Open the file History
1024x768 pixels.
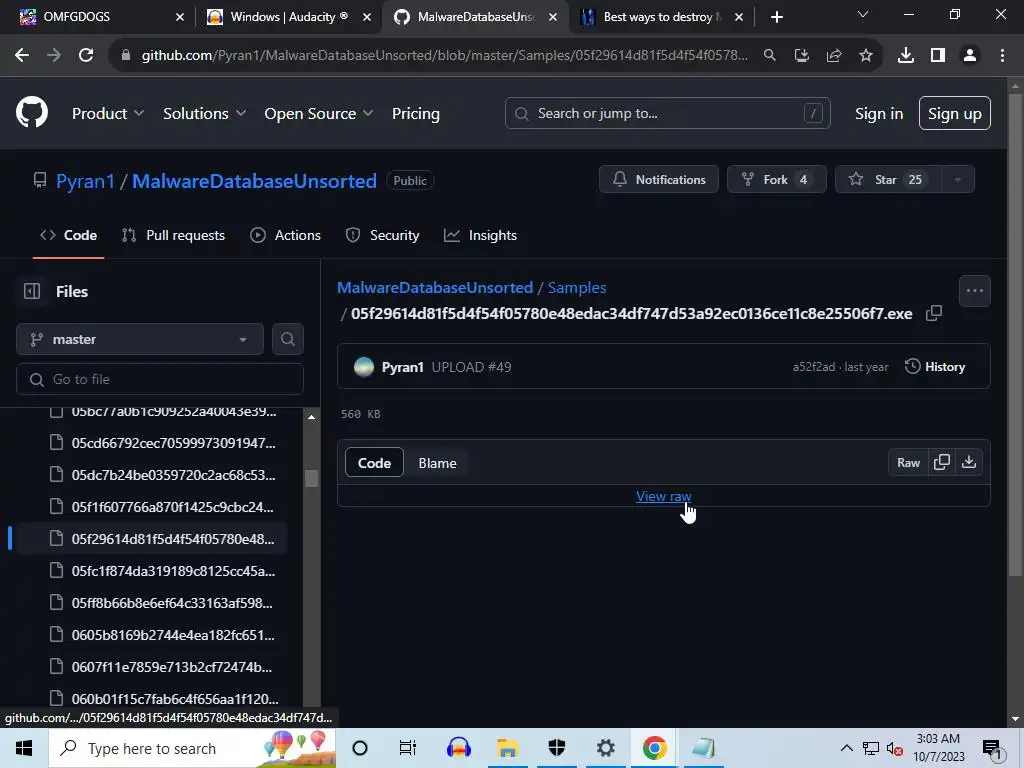tap(935, 367)
